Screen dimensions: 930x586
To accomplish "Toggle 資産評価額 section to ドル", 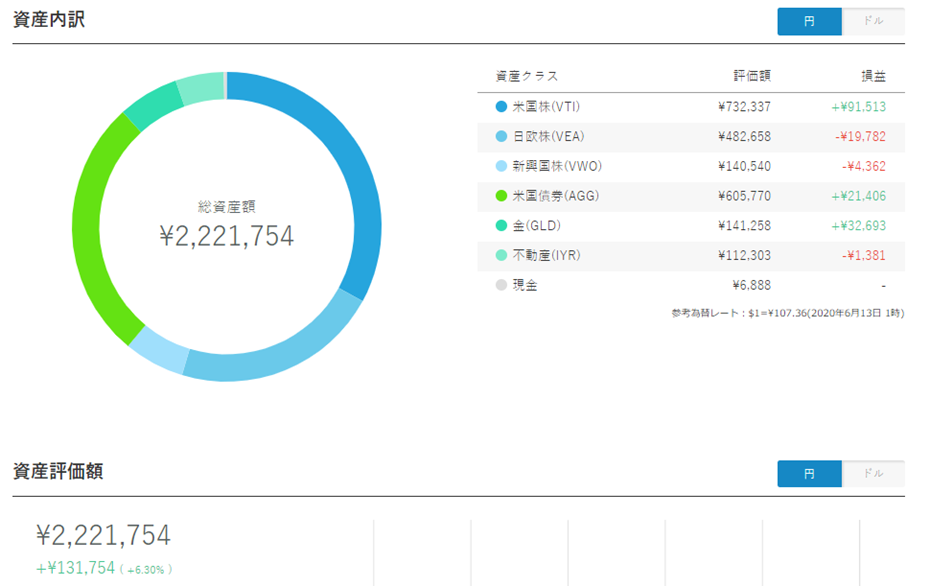I will [x=873, y=474].
